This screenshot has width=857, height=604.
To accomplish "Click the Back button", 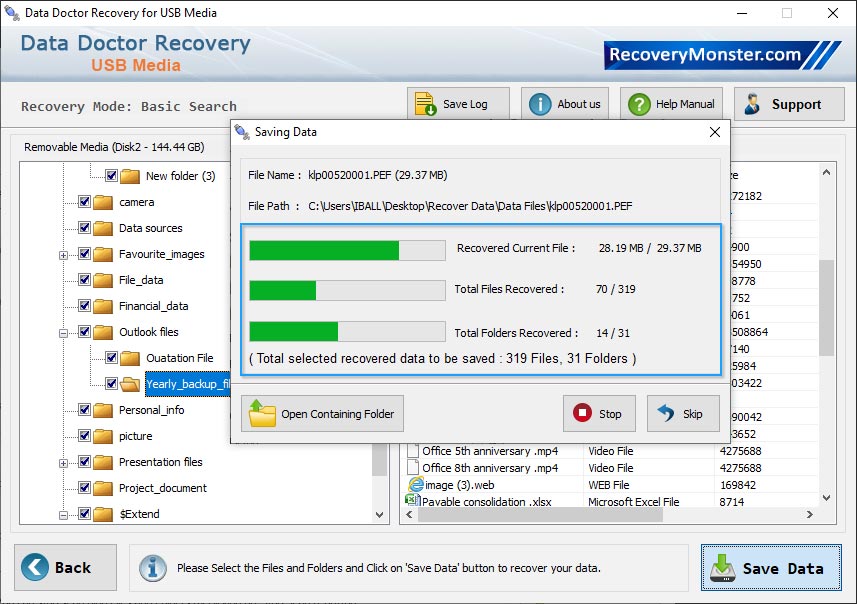I will 64,567.
